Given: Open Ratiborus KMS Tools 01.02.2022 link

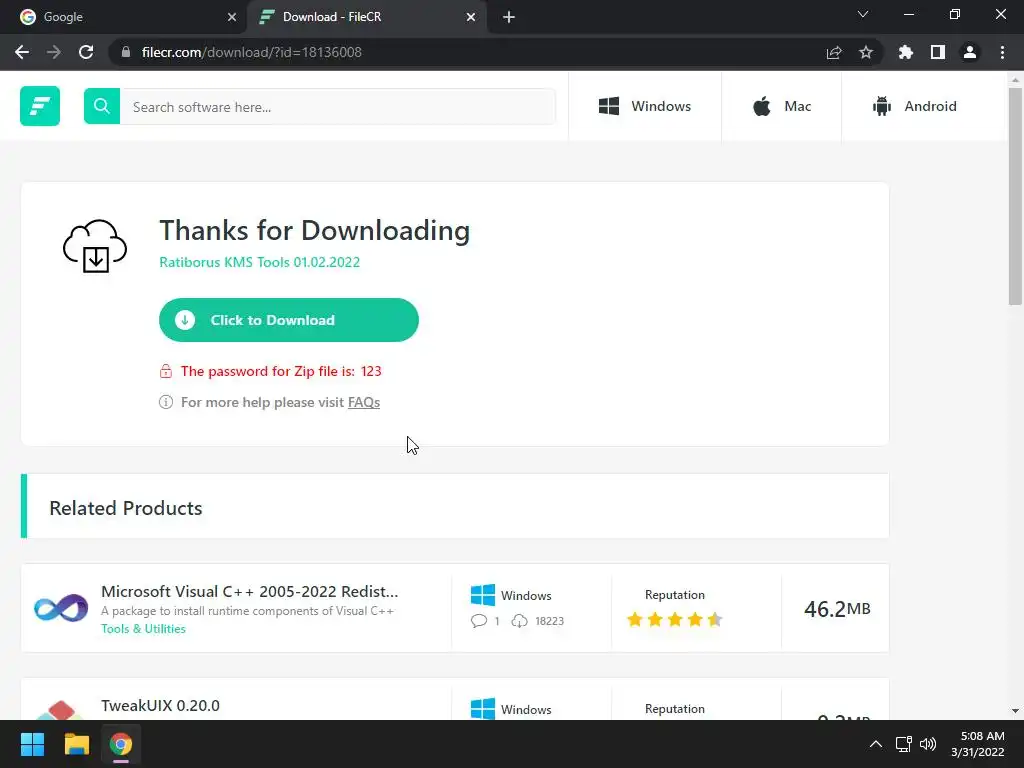Looking at the screenshot, I should pos(259,262).
